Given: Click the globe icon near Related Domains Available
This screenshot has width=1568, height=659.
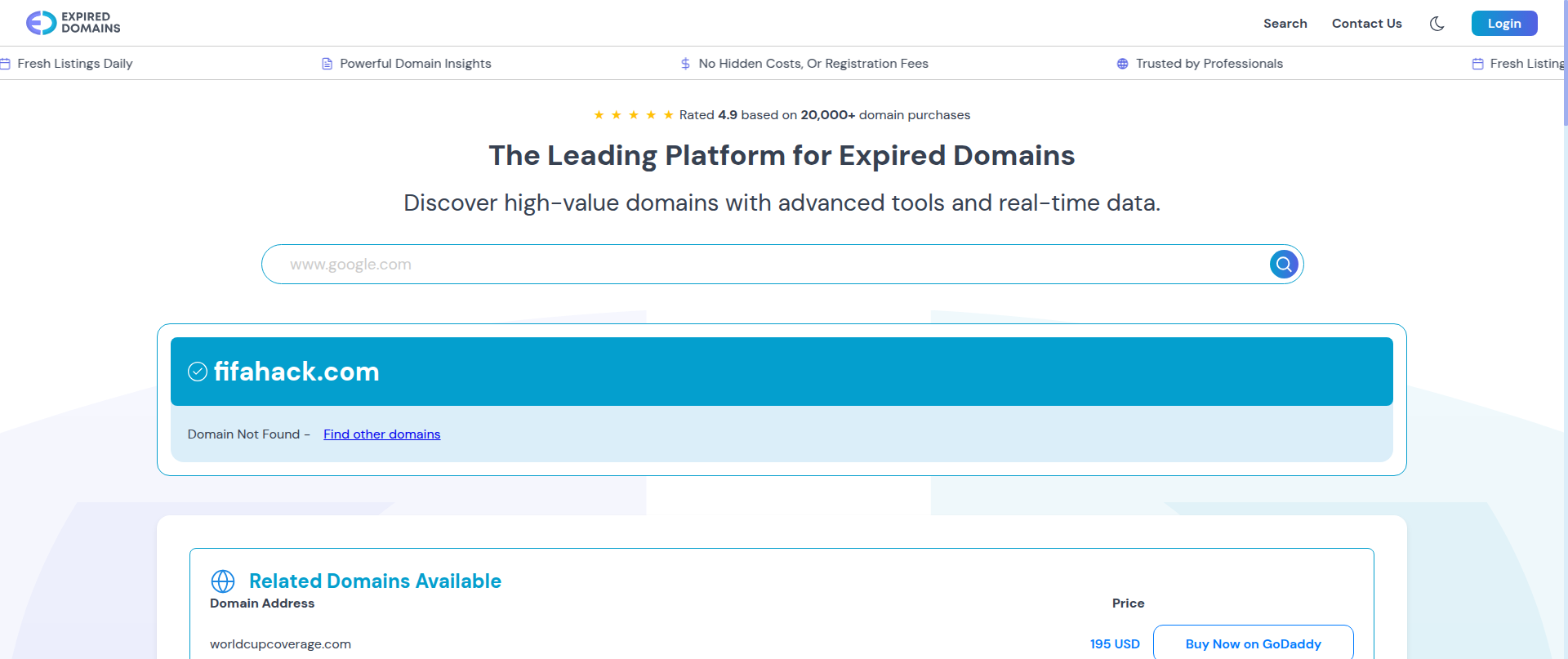Looking at the screenshot, I should 223,581.
